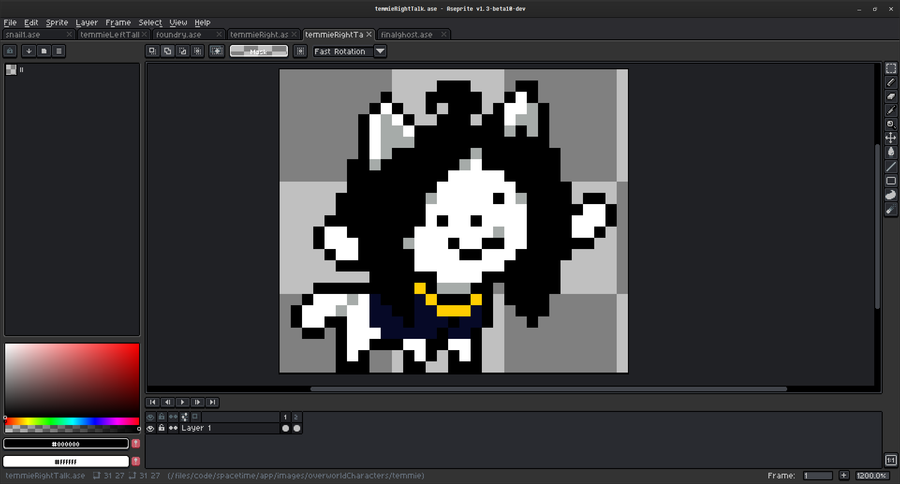The image size is (900, 484).
Task: Select Layer 1 in the timeline
Action: point(229,428)
